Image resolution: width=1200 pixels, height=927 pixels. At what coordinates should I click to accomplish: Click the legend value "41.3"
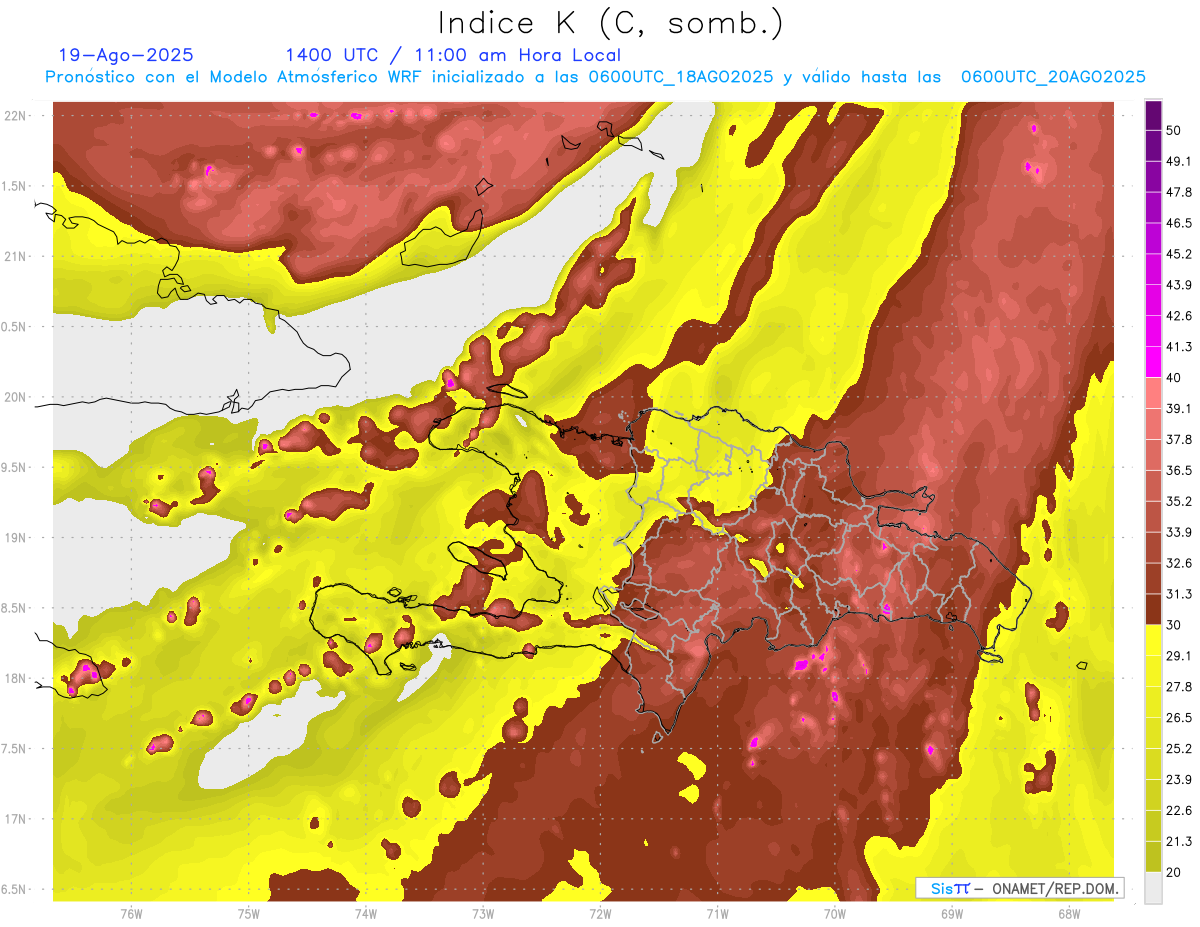(1178, 347)
